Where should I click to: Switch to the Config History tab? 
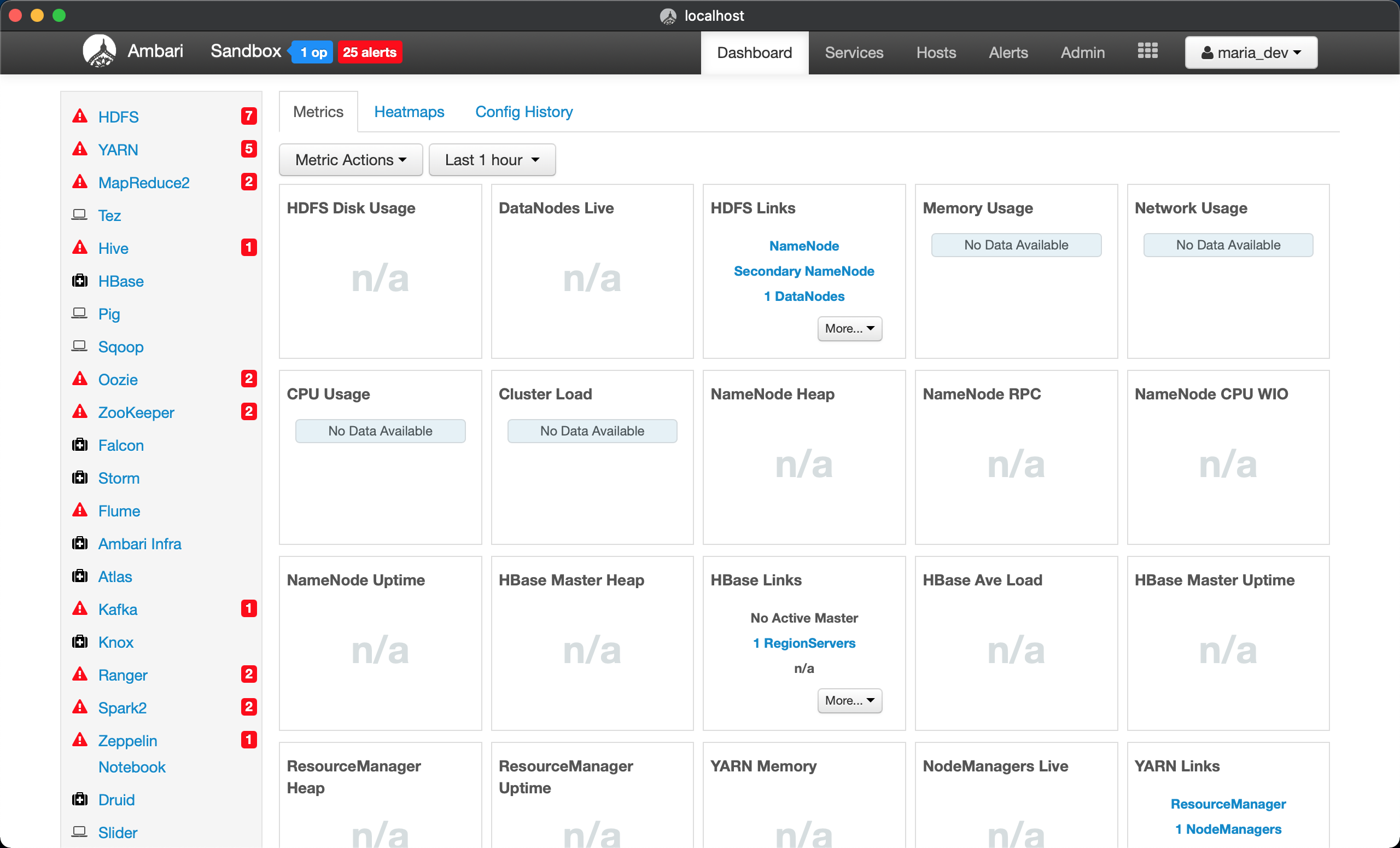(x=523, y=112)
